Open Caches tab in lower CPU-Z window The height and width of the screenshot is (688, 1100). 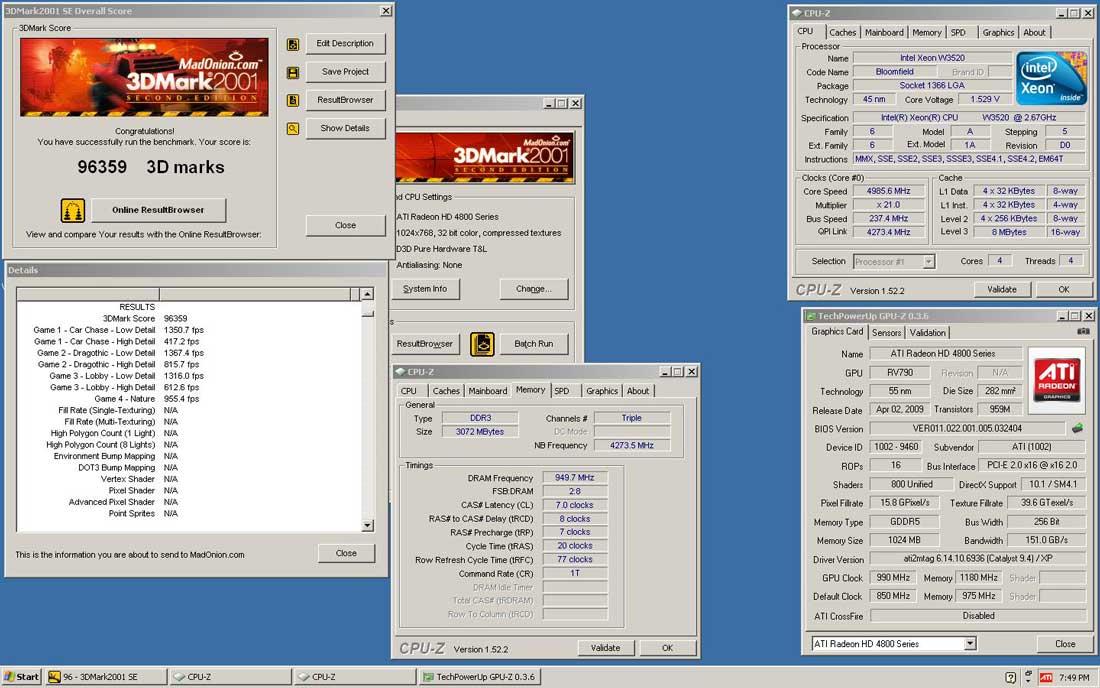pos(446,391)
